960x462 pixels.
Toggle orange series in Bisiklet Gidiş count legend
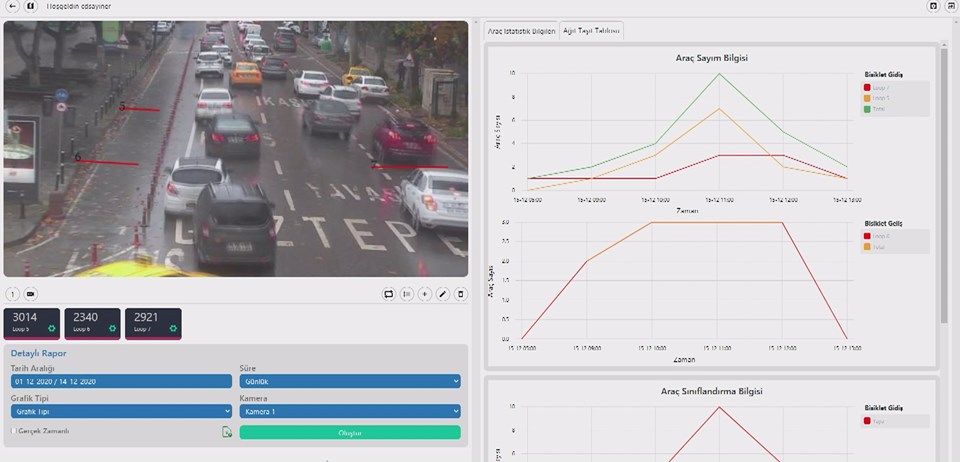(867, 98)
